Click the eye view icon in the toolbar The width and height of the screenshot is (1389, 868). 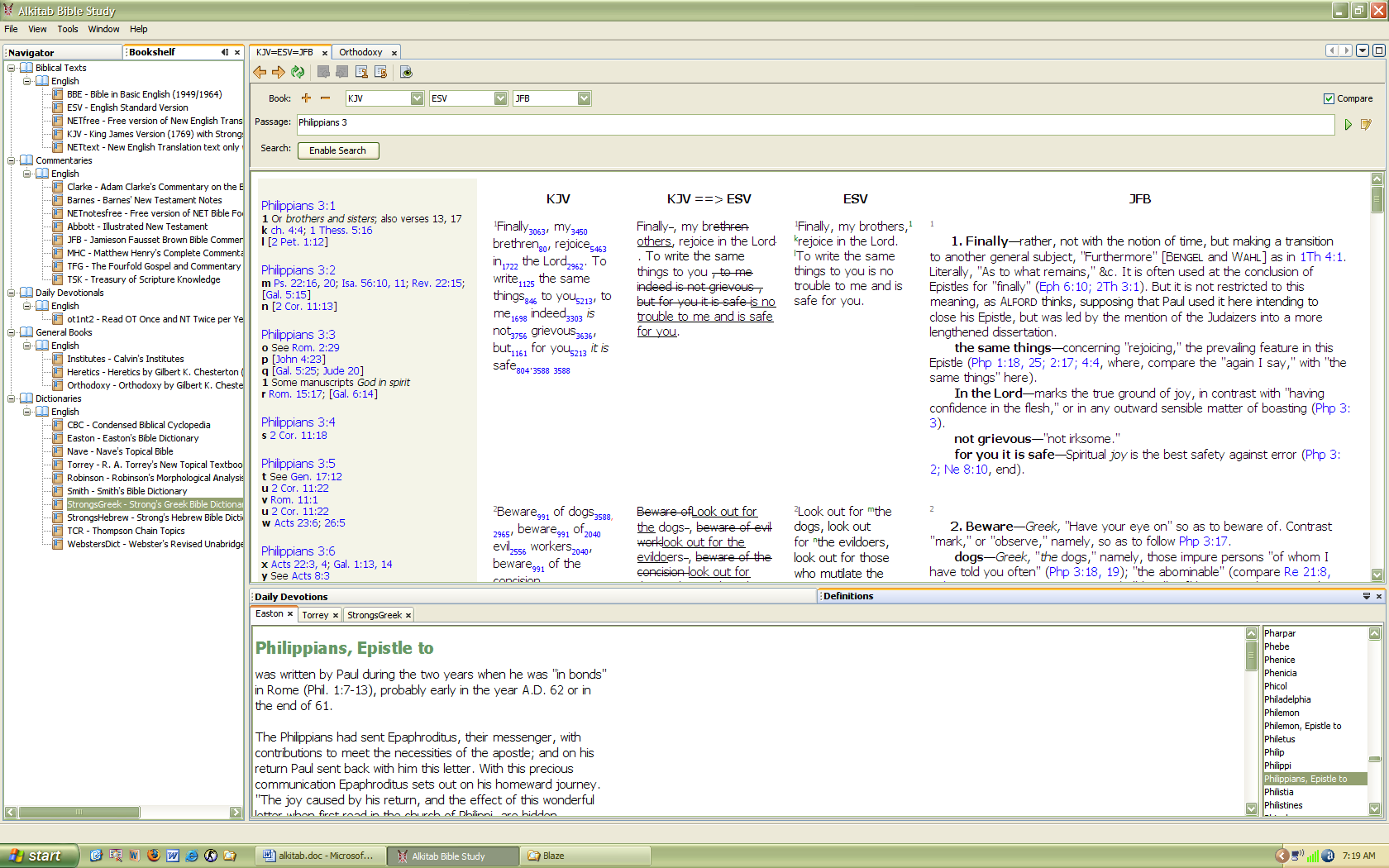[406, 73]
